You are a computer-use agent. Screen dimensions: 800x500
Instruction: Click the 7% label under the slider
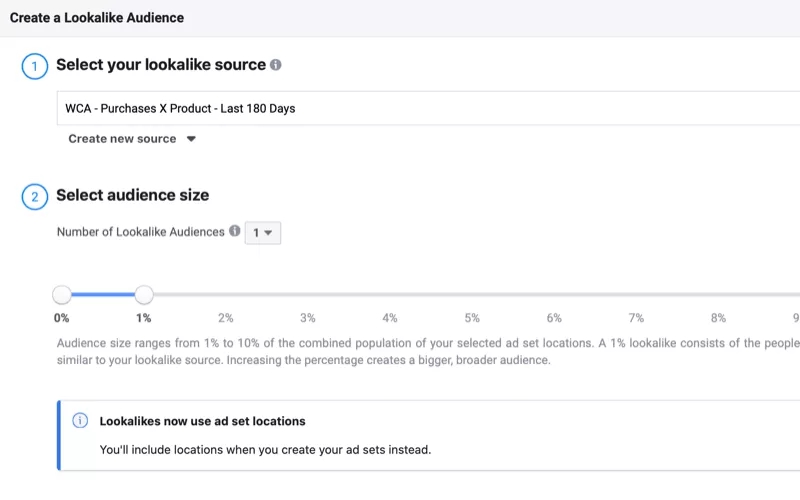(636, 318)
